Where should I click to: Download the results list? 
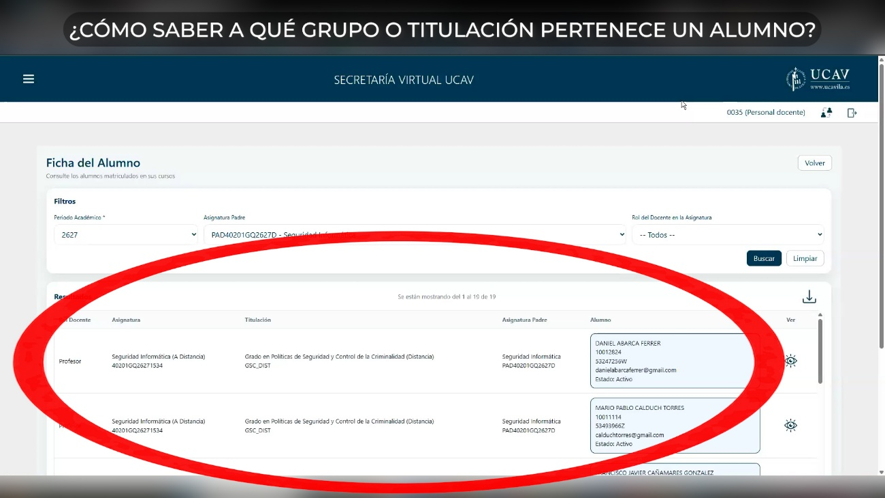point(809,296)
